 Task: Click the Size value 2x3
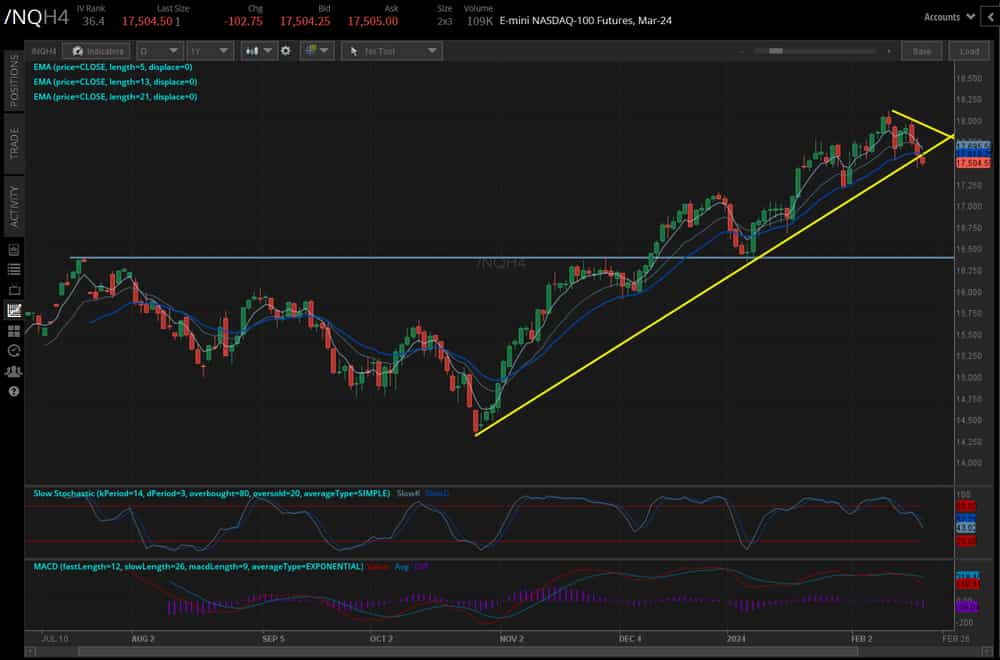[445, 22]
